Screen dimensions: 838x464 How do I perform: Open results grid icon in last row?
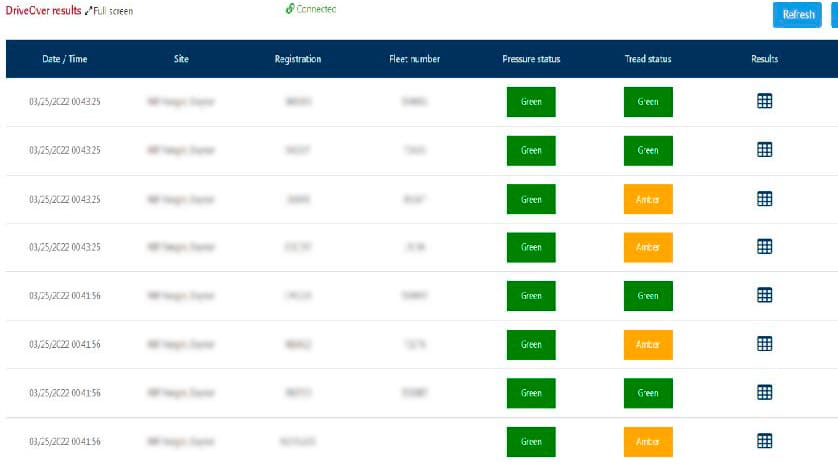pos(764,441)
